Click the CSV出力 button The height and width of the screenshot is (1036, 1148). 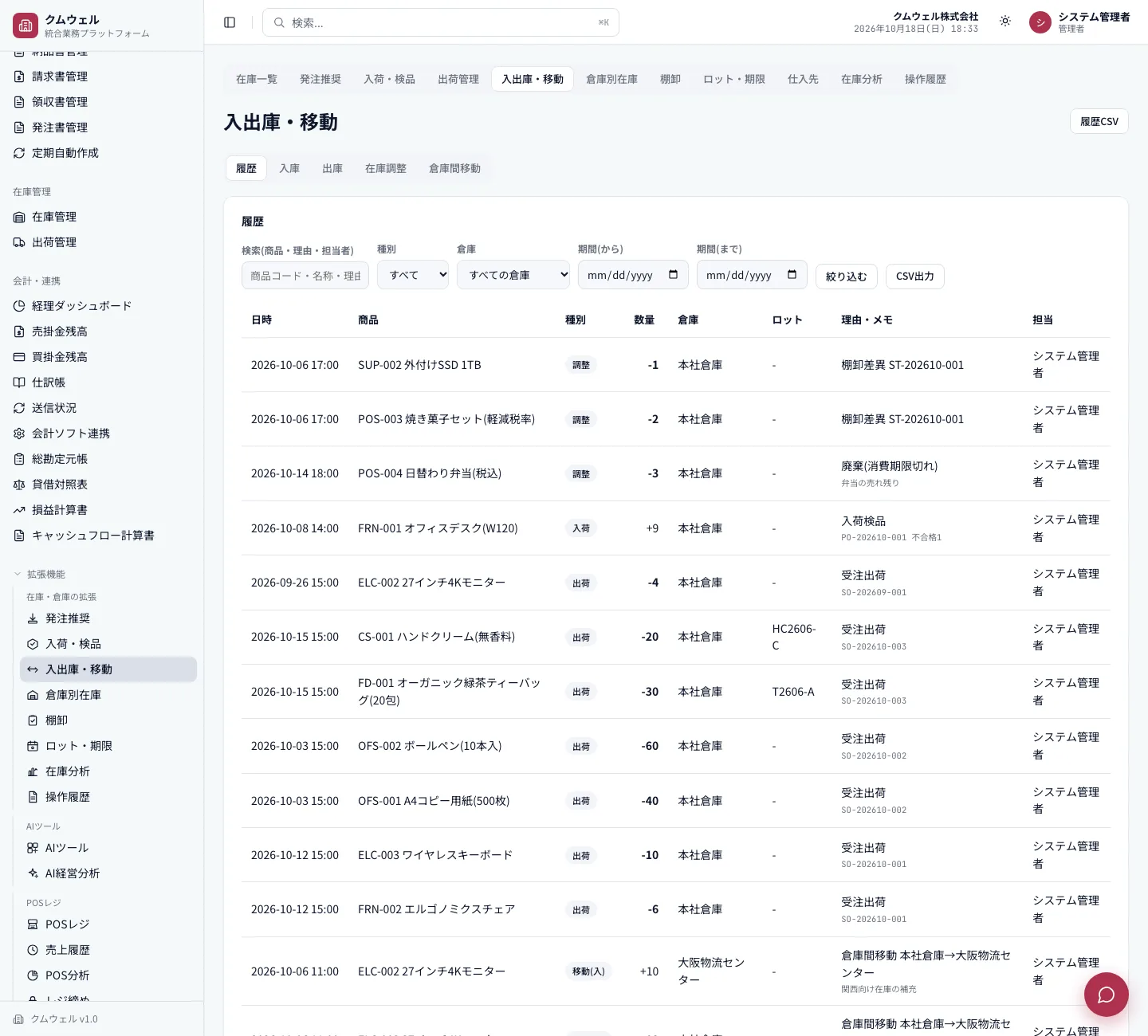point(915,277)
